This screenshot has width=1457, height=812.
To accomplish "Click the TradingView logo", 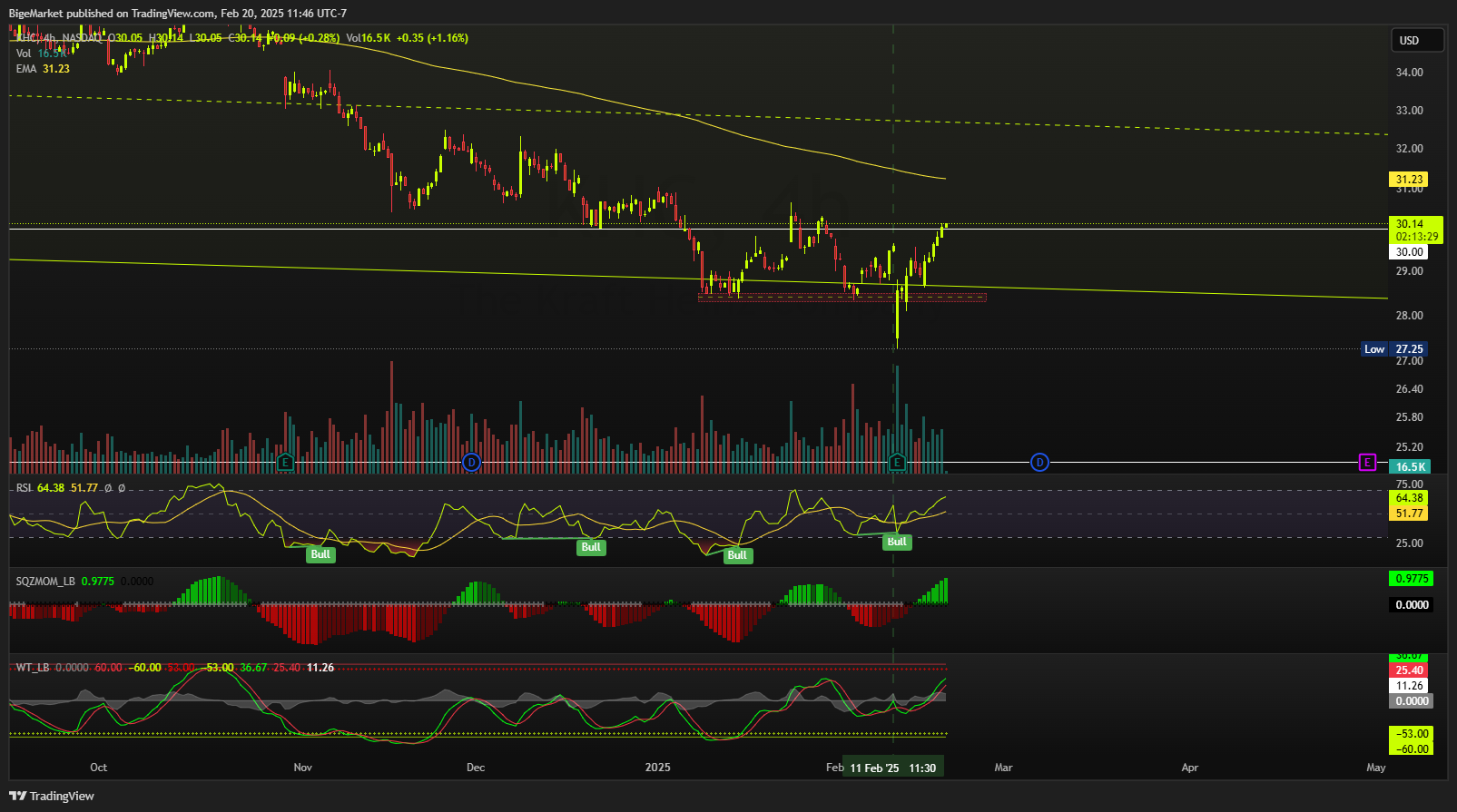I will [x=52, y=796].
